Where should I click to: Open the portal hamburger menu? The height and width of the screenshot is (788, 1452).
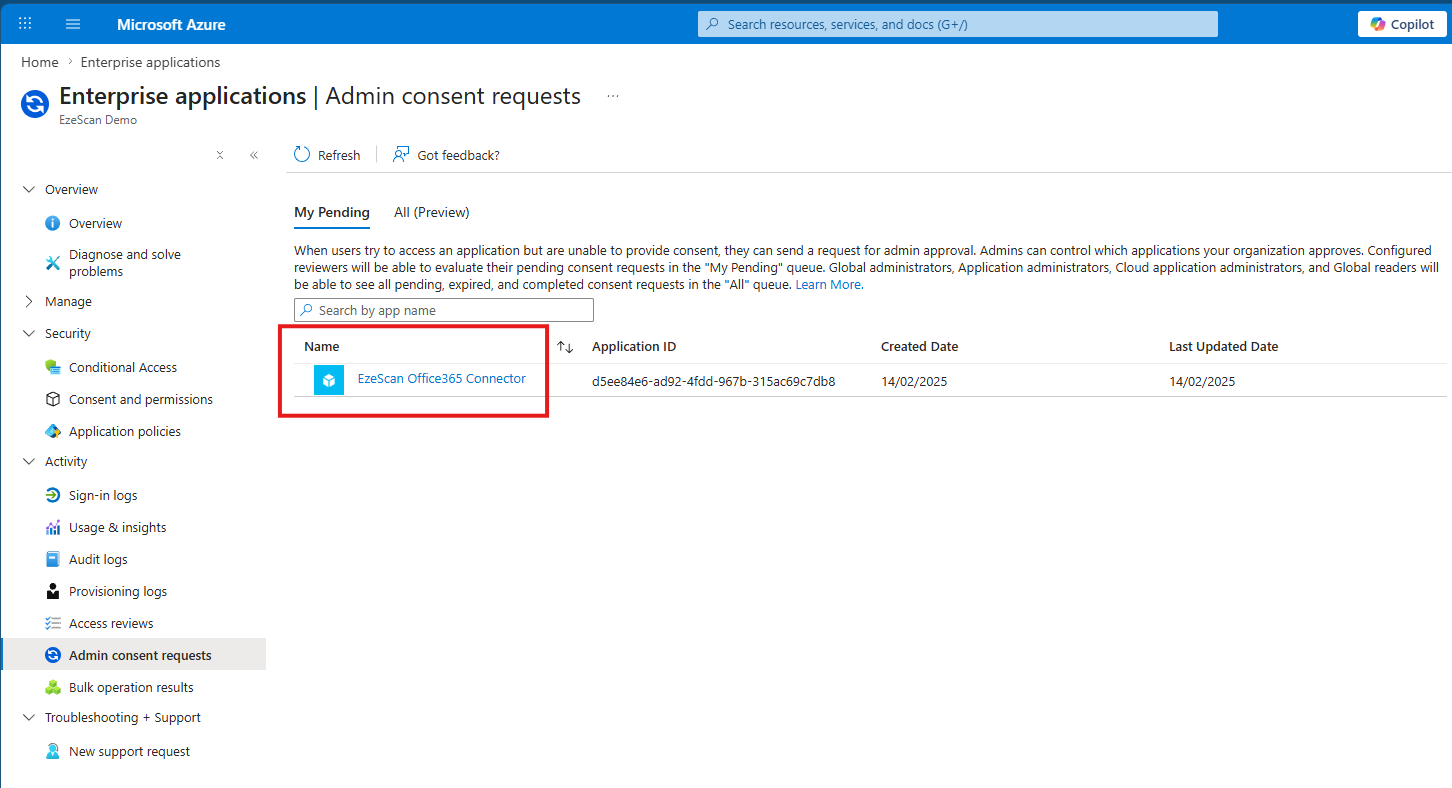click(73, 24)
